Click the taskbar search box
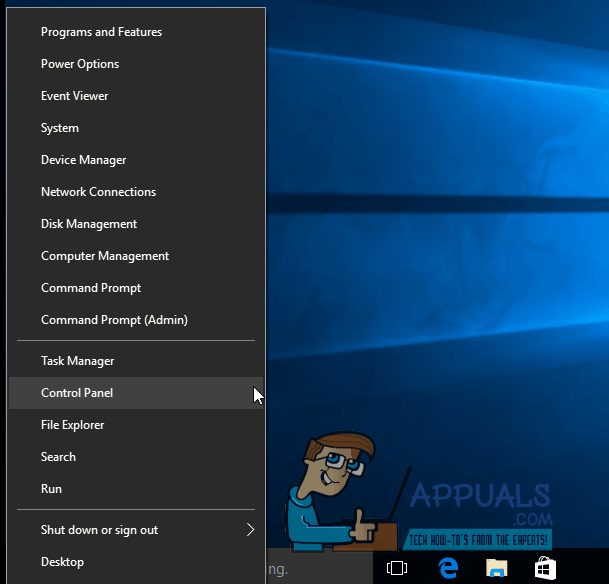Screen dimensions: 609x584 point(319,568)
